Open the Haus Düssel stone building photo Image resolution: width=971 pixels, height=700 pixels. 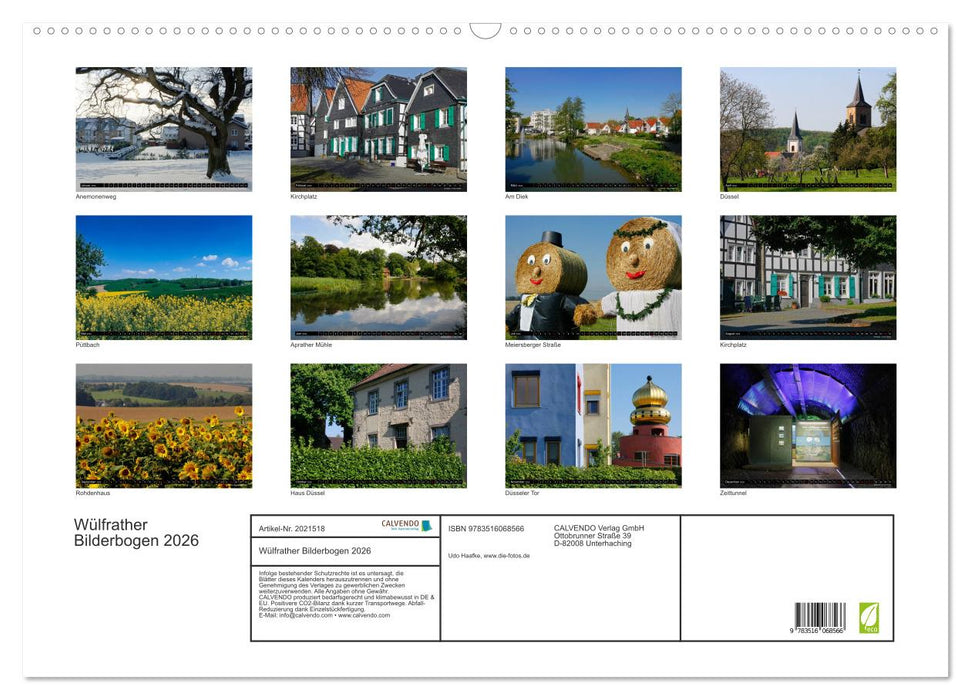coord(379,425)
